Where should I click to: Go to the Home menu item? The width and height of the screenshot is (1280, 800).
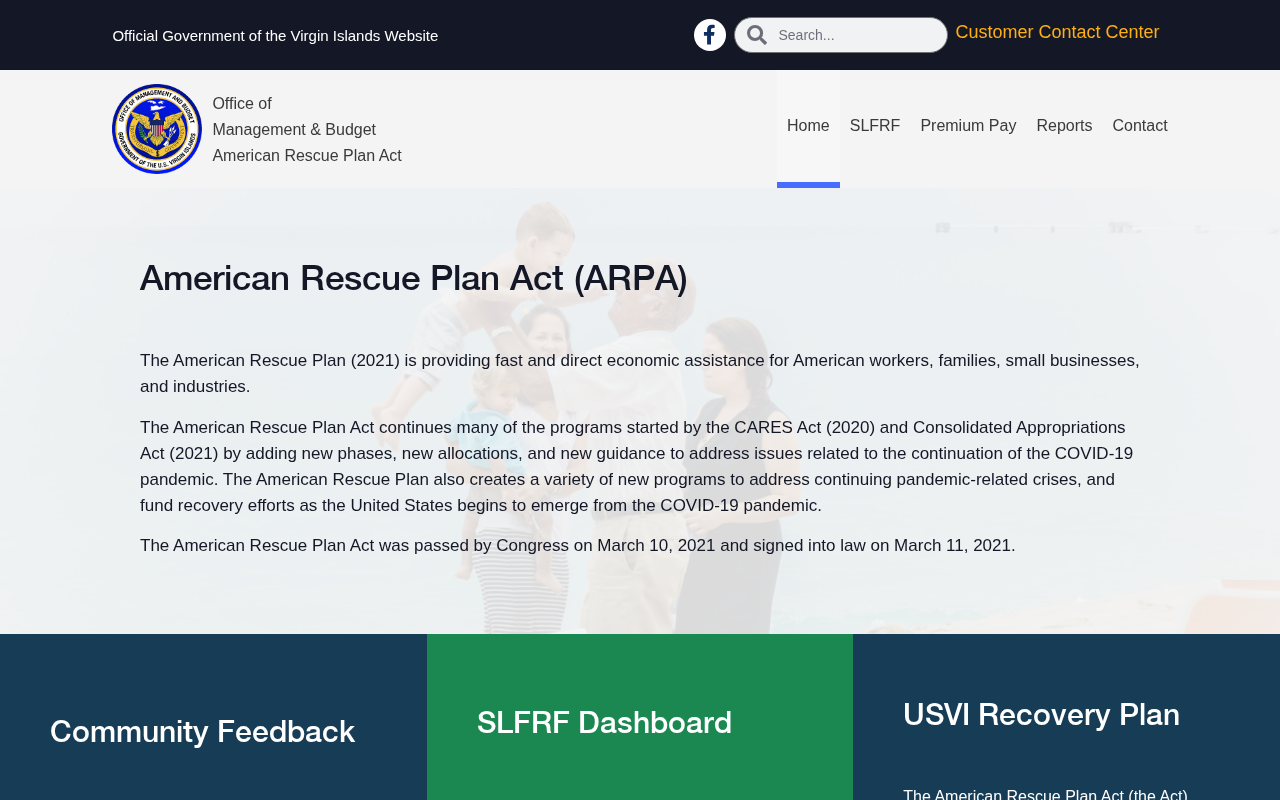pos(808,126)
